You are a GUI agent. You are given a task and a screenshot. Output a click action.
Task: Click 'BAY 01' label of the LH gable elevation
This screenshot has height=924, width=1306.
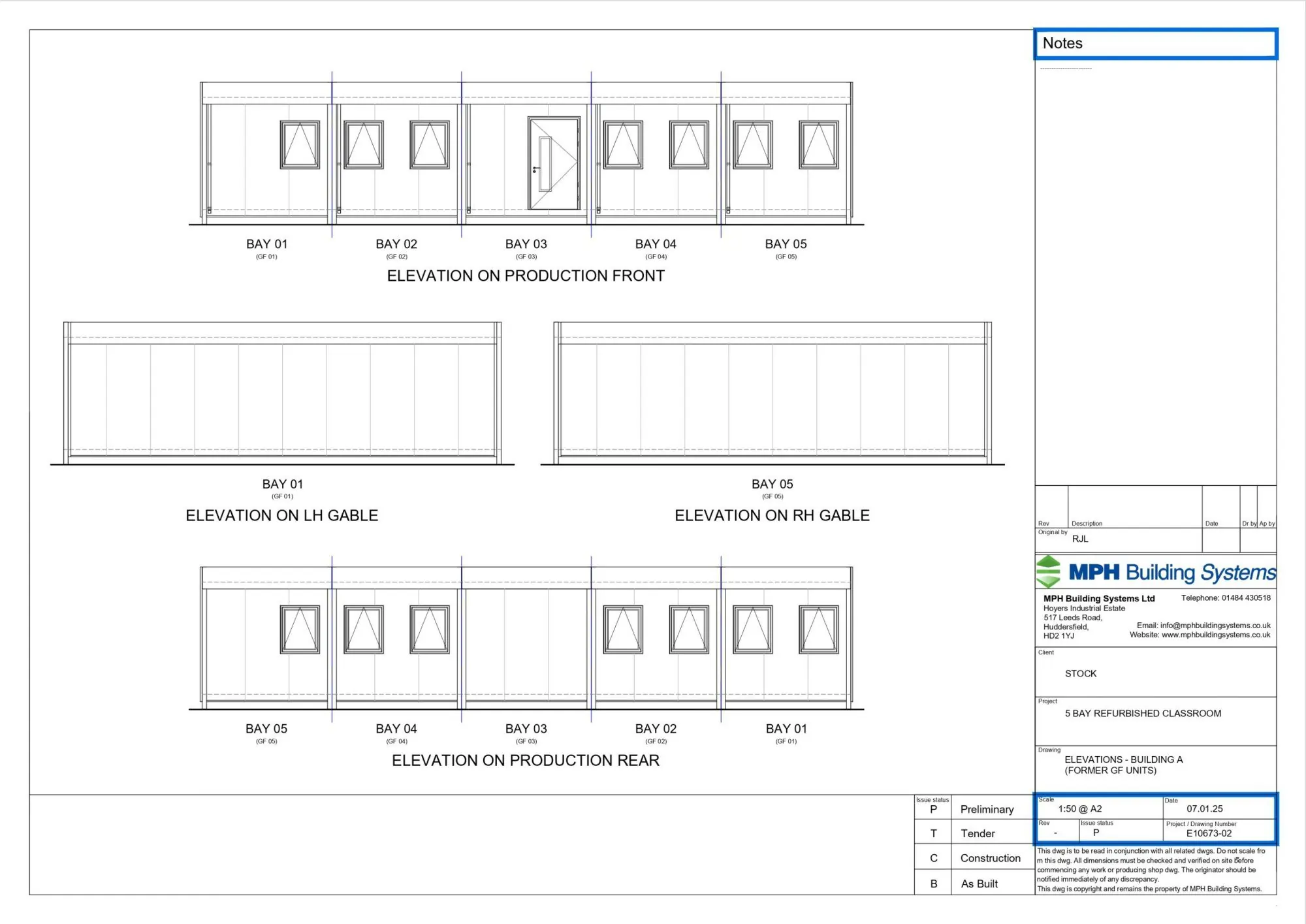tap(283, 484)
